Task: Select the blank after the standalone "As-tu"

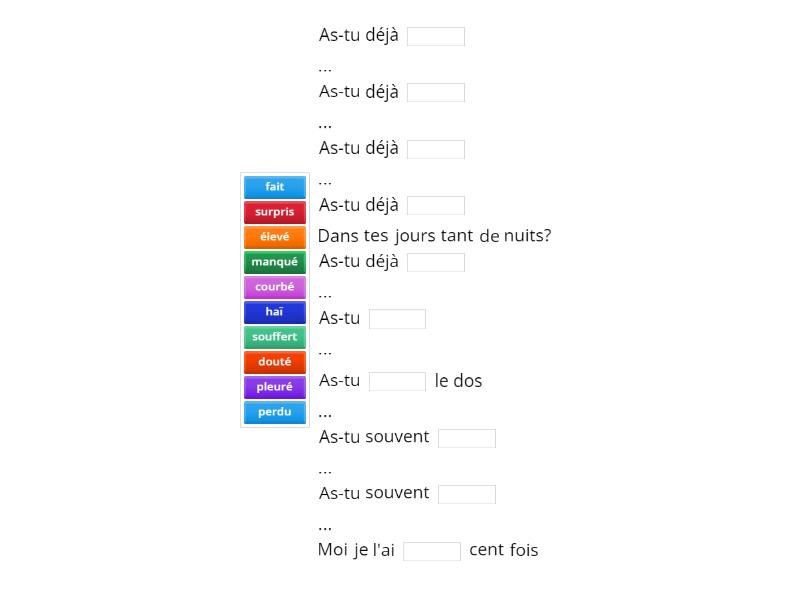Action: [x=397, y=318]
